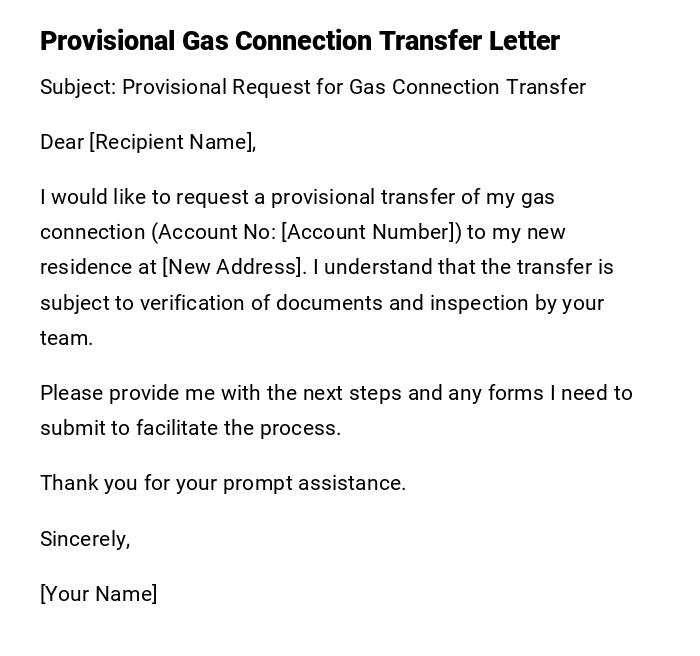Click the 'Sincerely,' closing line
This screenshot has width=700, height=656.
pyautogui.click(x=85, y=539)
